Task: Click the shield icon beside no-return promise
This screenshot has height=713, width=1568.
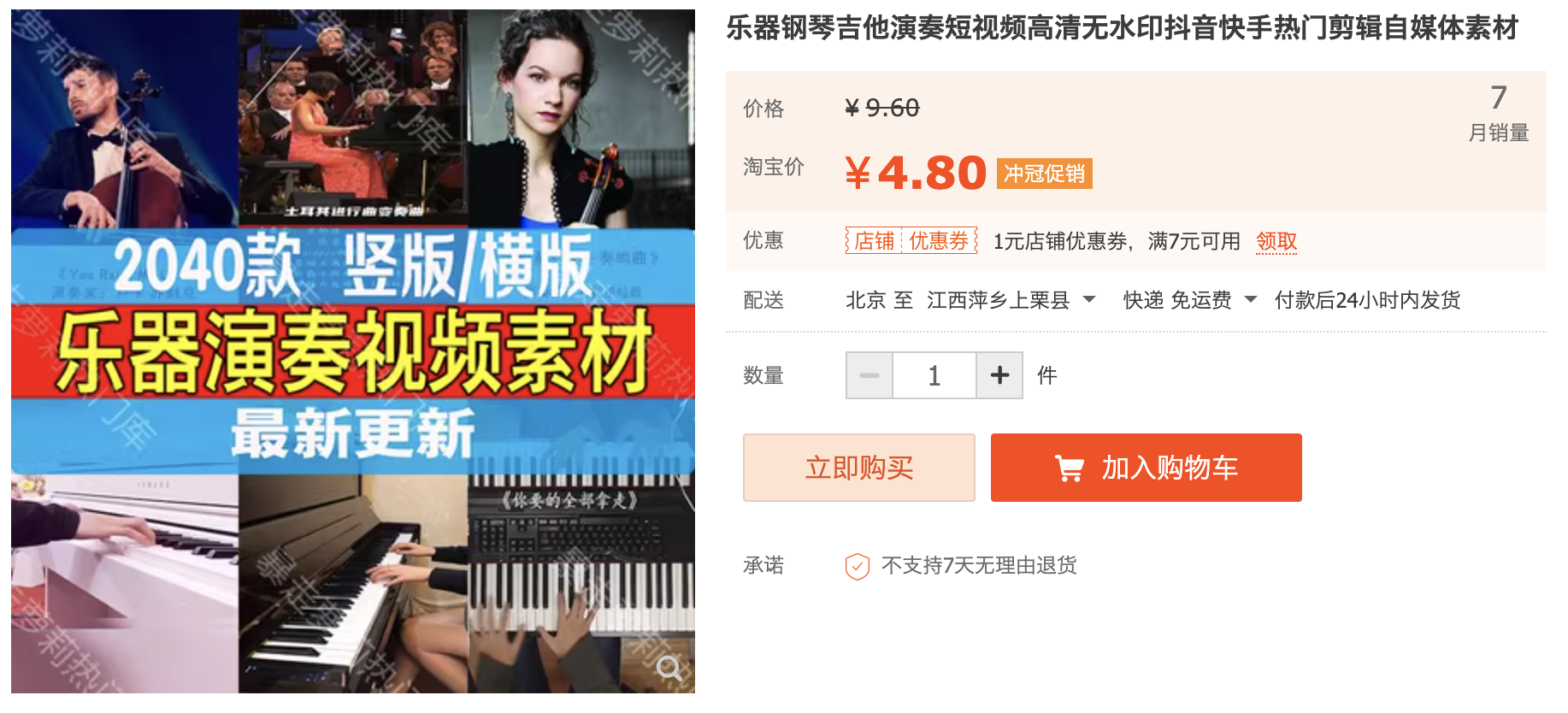Action: point(857,566)
